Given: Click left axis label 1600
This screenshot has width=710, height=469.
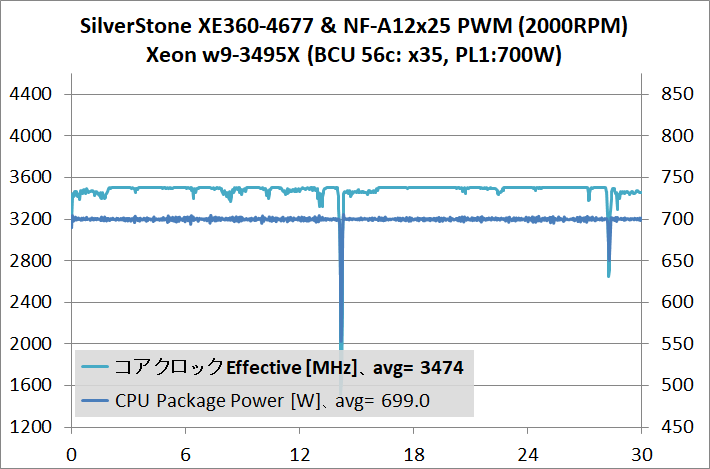Looking at the screenshot, I should [30, 385].
